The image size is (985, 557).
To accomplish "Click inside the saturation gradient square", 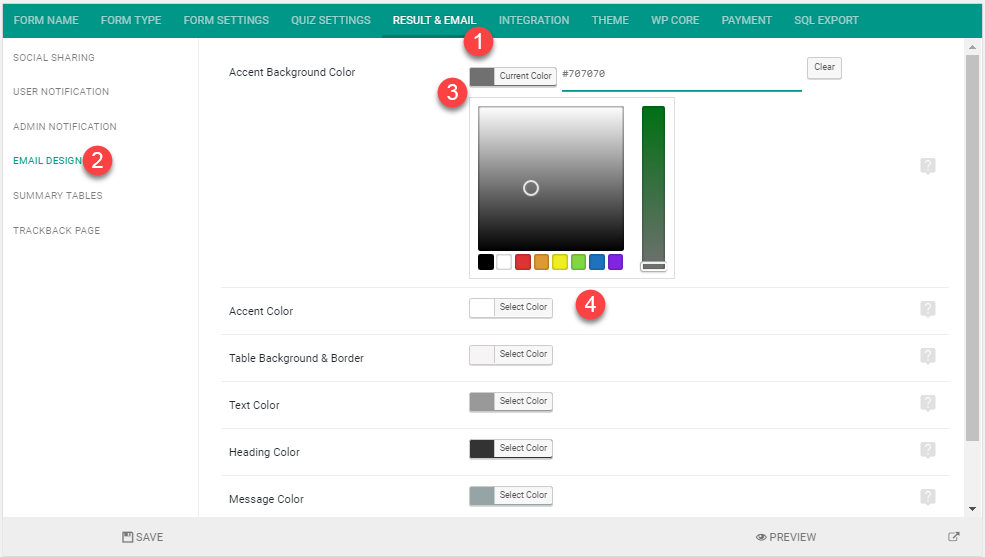I will click(551, 178).
